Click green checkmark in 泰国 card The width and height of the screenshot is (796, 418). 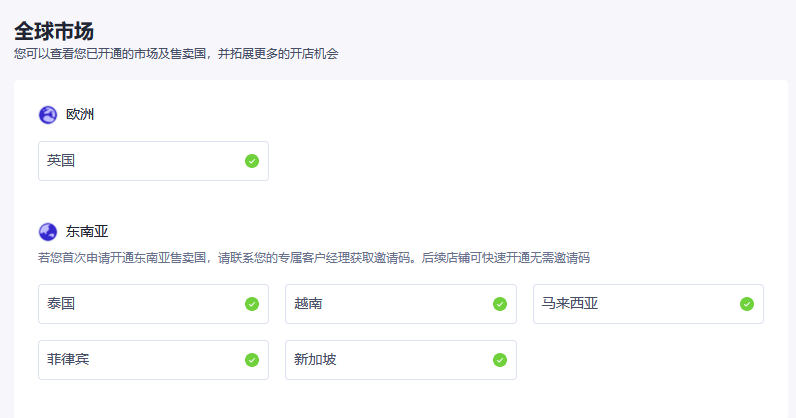(252, 304)
